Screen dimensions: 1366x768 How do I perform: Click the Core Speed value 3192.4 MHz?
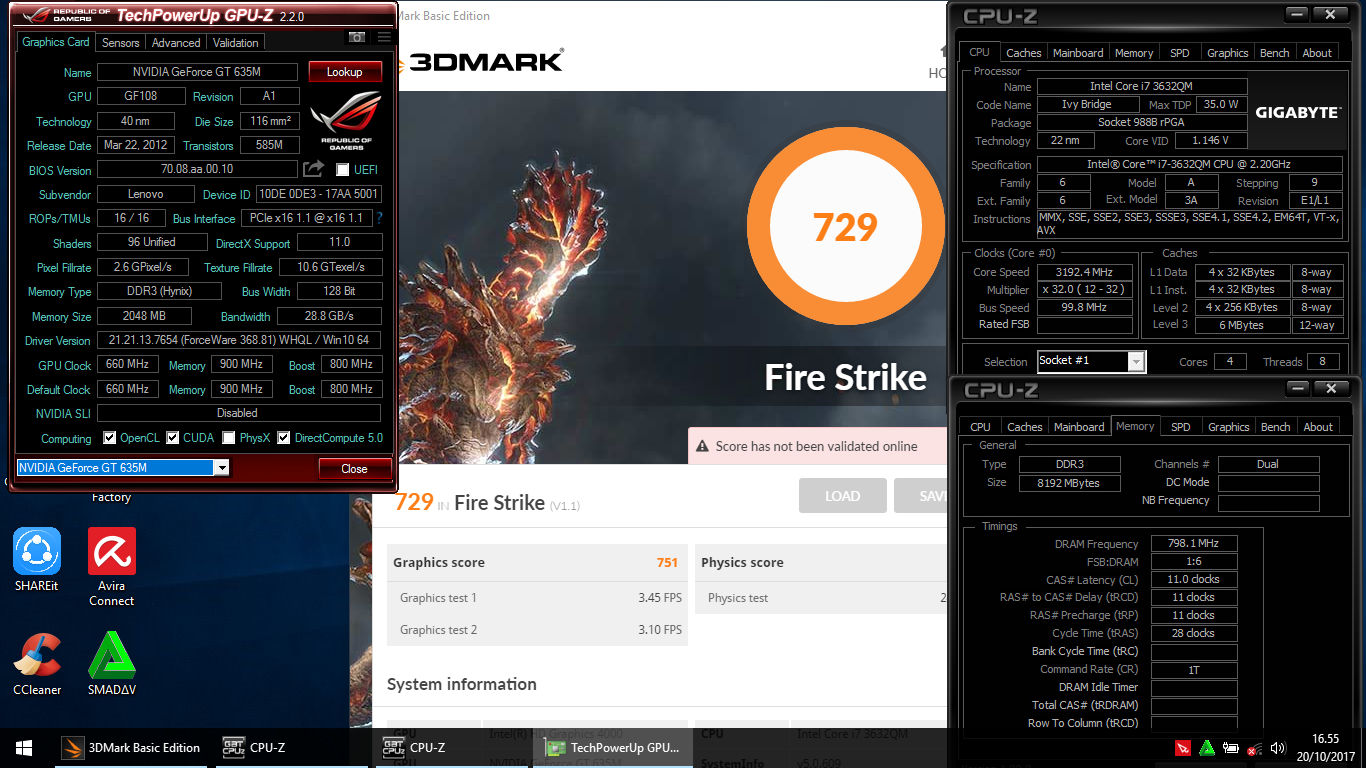[x=1085, y=272]
